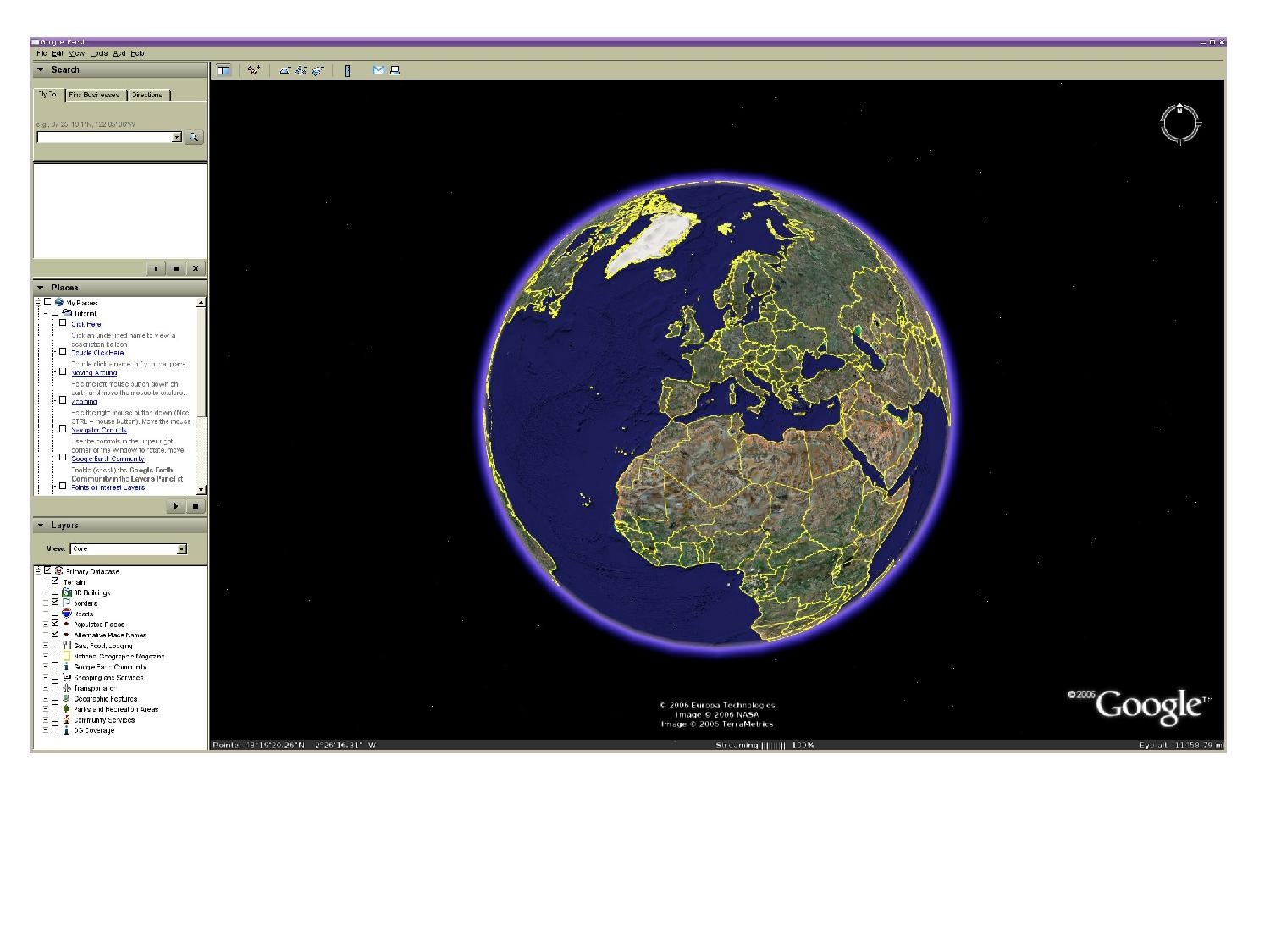Screen dimensions: 1270x952
Task: Click the Tutorial folder icon
Action: 68,312
